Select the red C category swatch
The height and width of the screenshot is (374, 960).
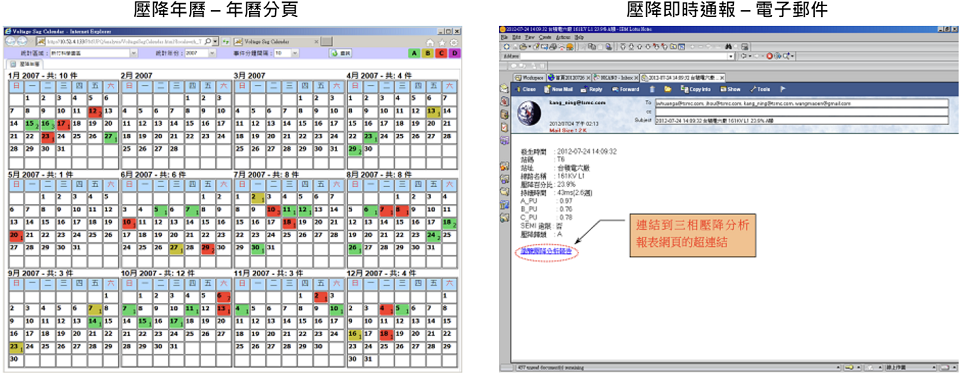[441, 53]
